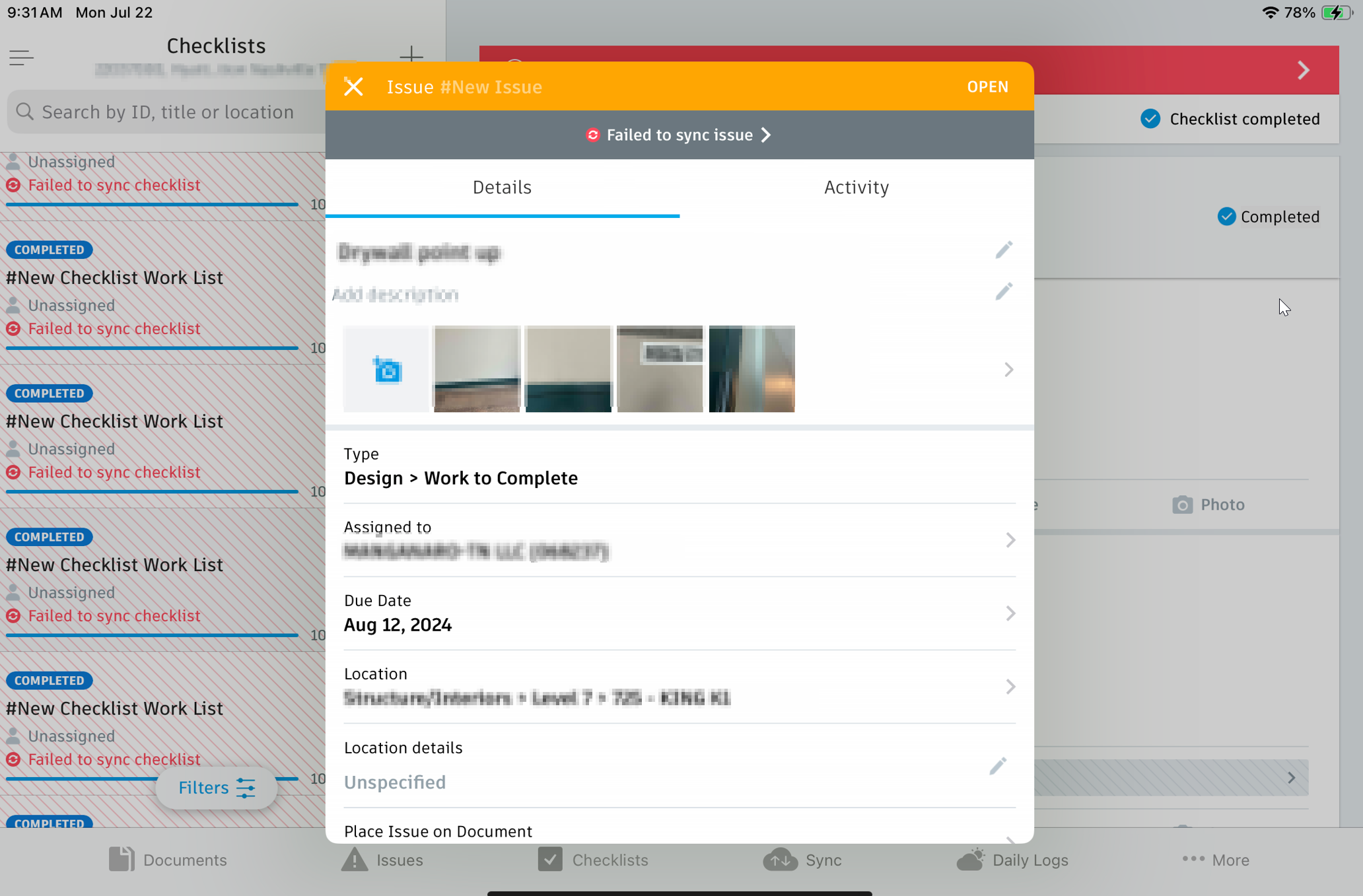This screenshot has height=896, width=1363.
Task: Open the Assigned to selector chevron
Action: point(1010,539)
